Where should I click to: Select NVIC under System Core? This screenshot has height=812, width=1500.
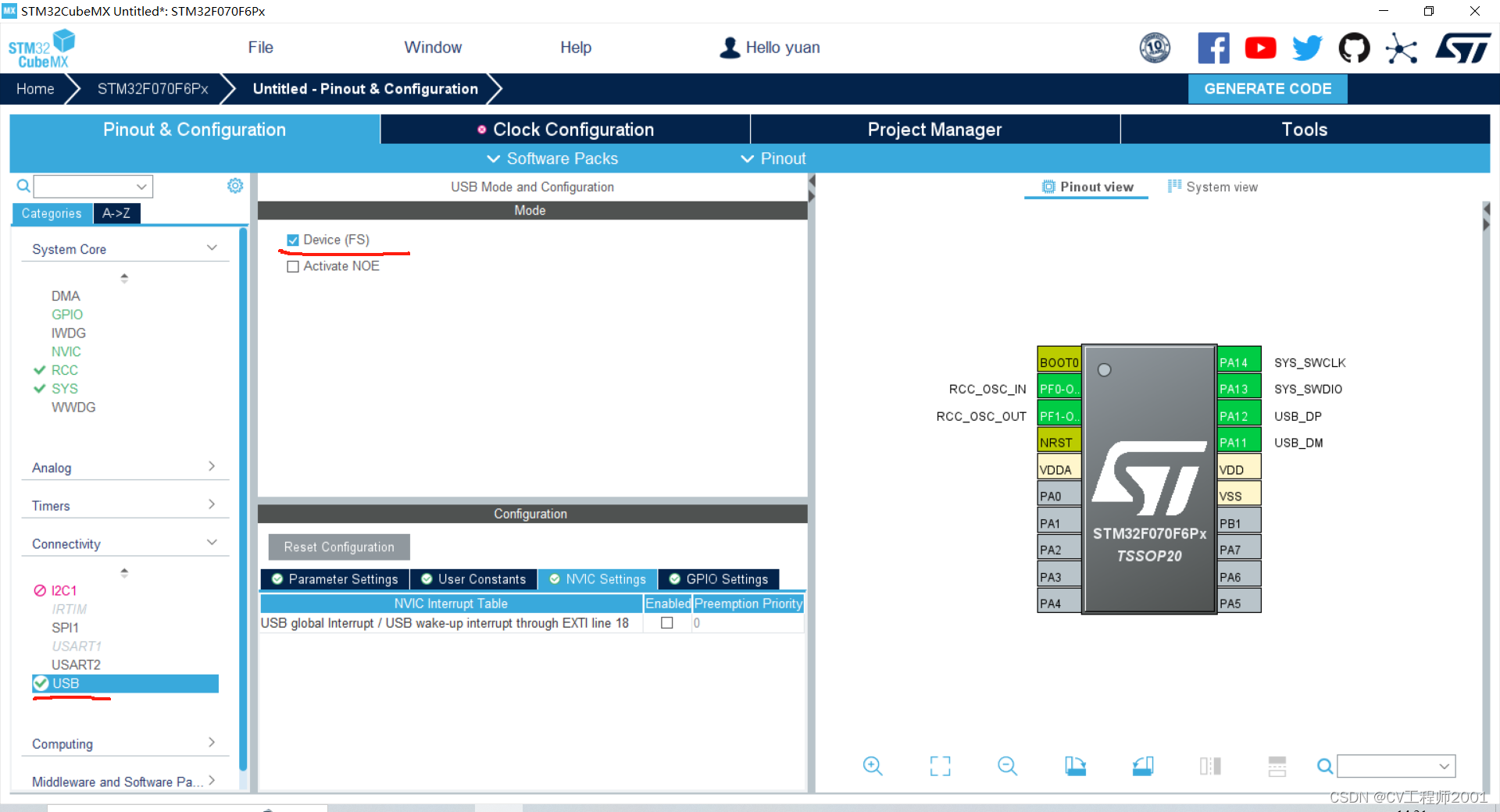pos(66,352)
